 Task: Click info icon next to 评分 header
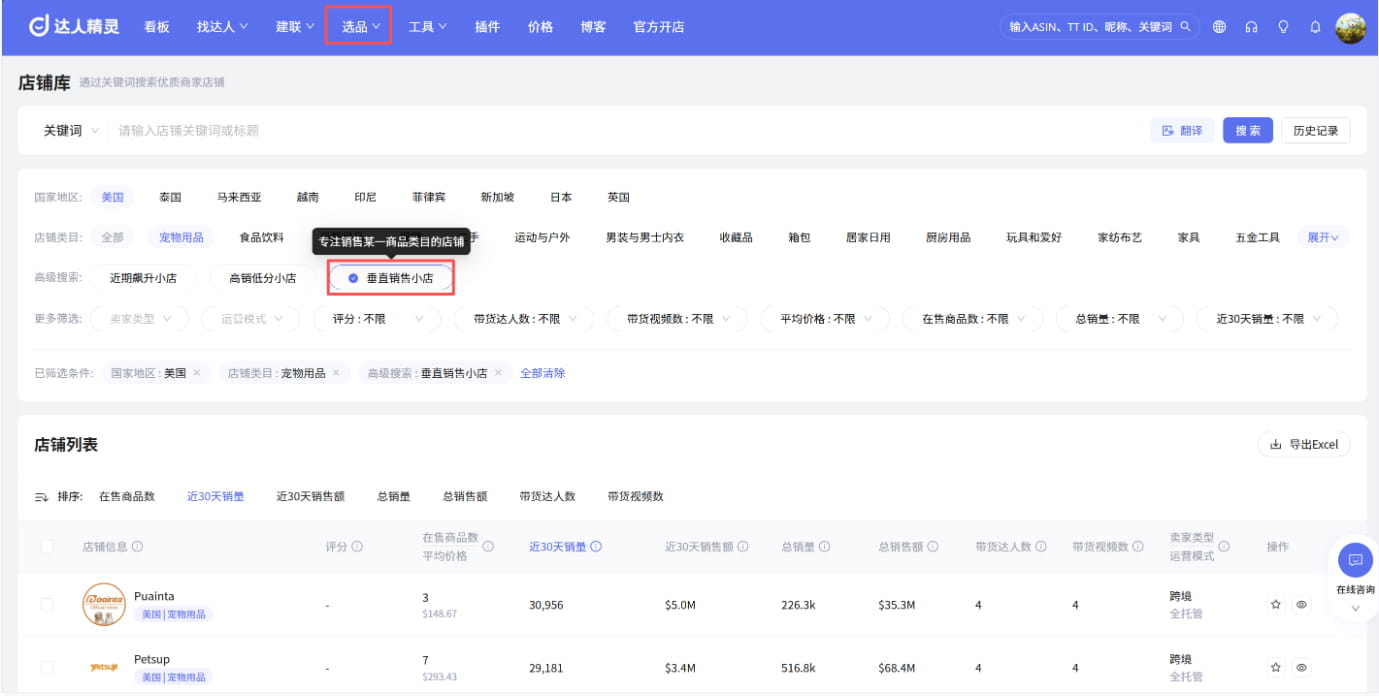click(357, 547)
